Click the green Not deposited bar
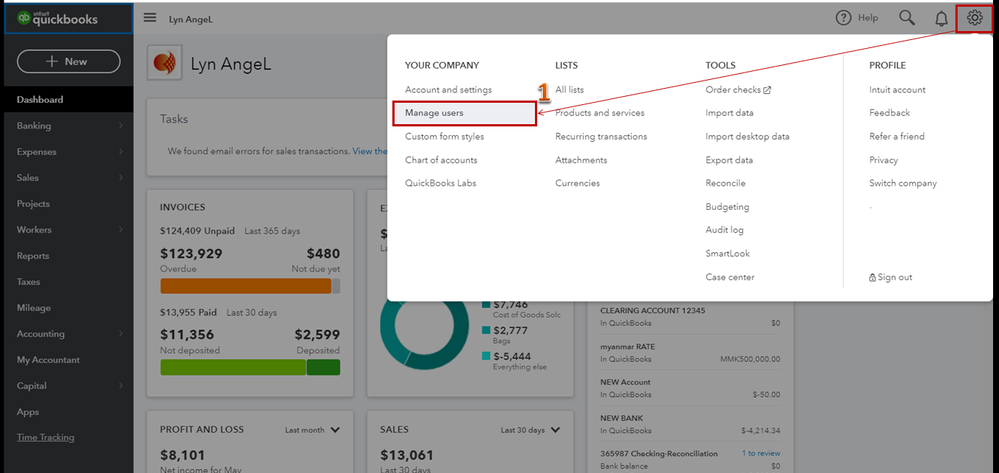The width and height of the screenshot is (999, 473). point(233,367)
